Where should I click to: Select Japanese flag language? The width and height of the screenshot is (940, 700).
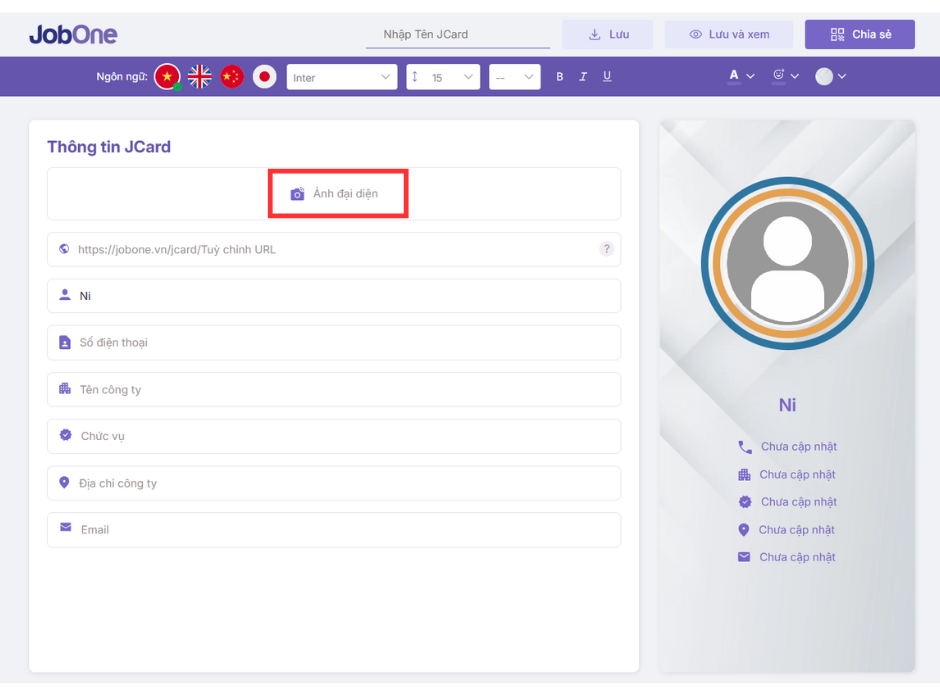264,77
